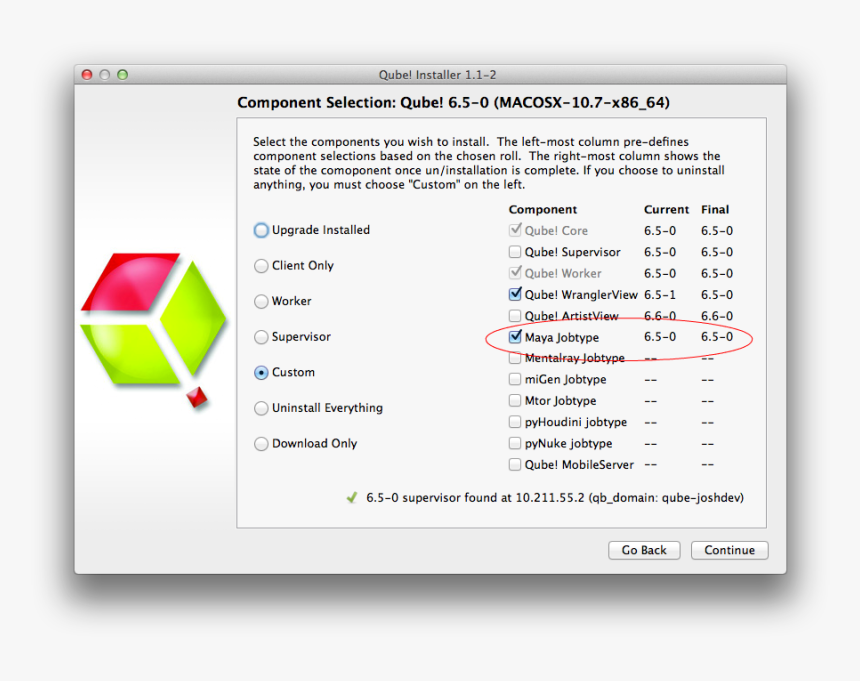860x681 pixels.
Task: Click the Current column header
Action: (x=666, y=209)
